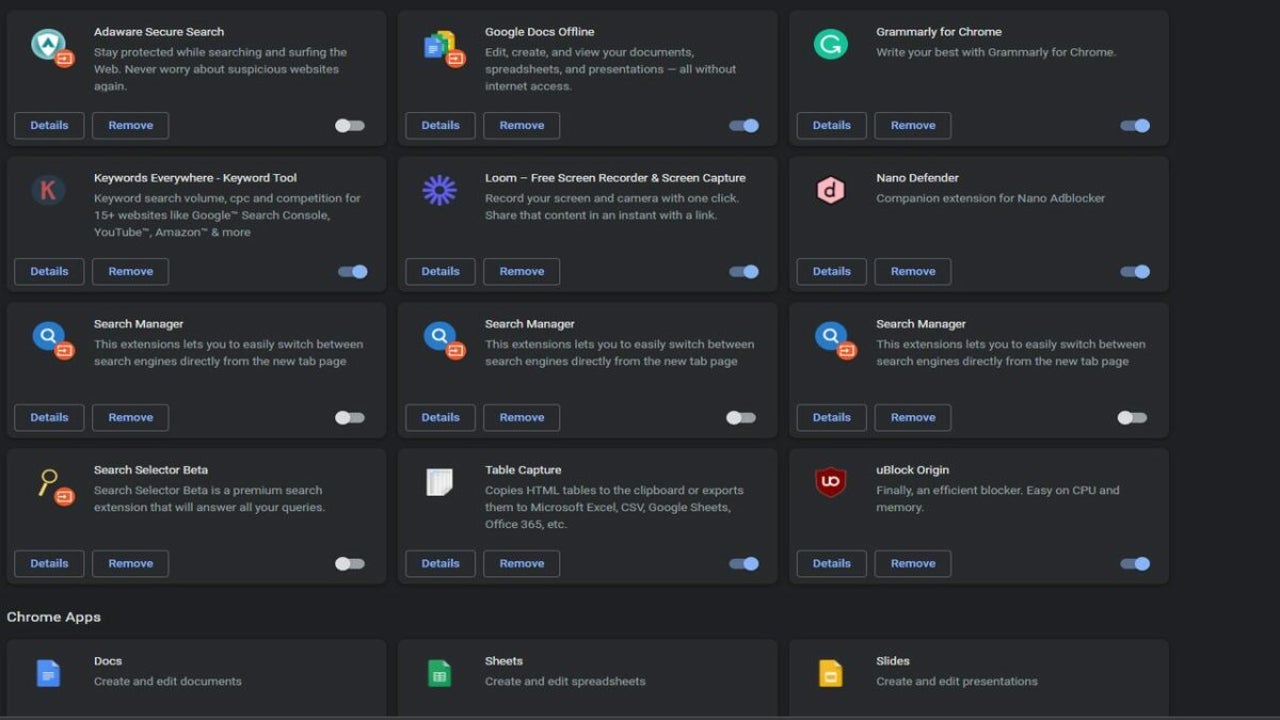Click "Create and edit documents" text
This screenshot has height=720, width=1280.
(168, 682)
